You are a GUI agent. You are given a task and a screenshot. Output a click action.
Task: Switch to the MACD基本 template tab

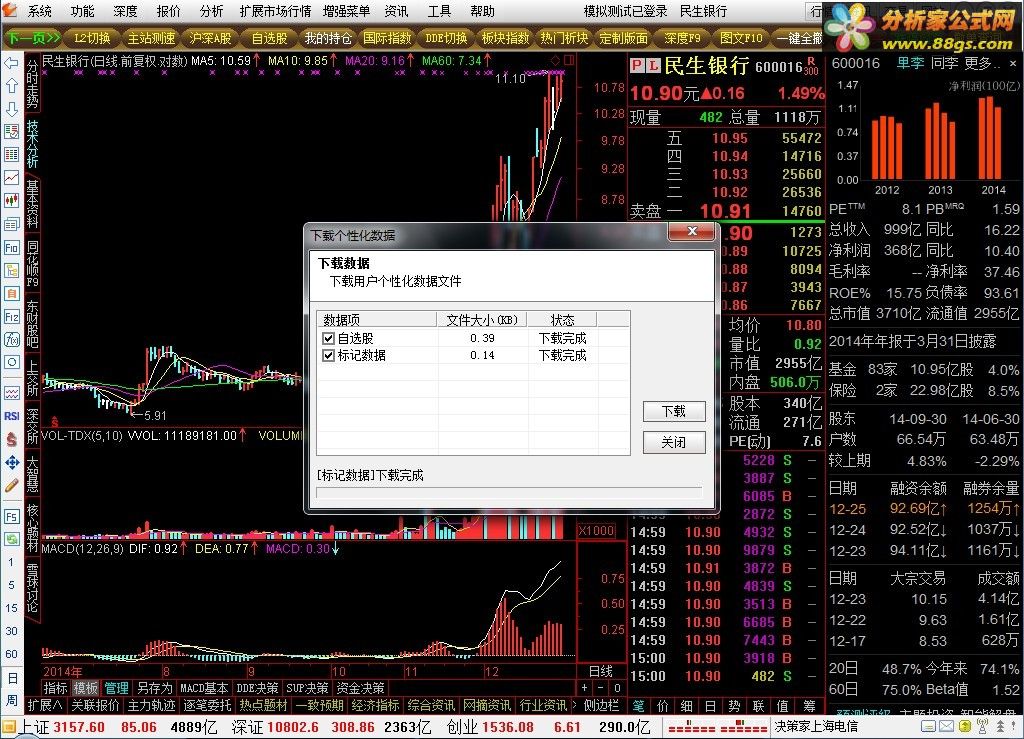(x=204, y=688)
